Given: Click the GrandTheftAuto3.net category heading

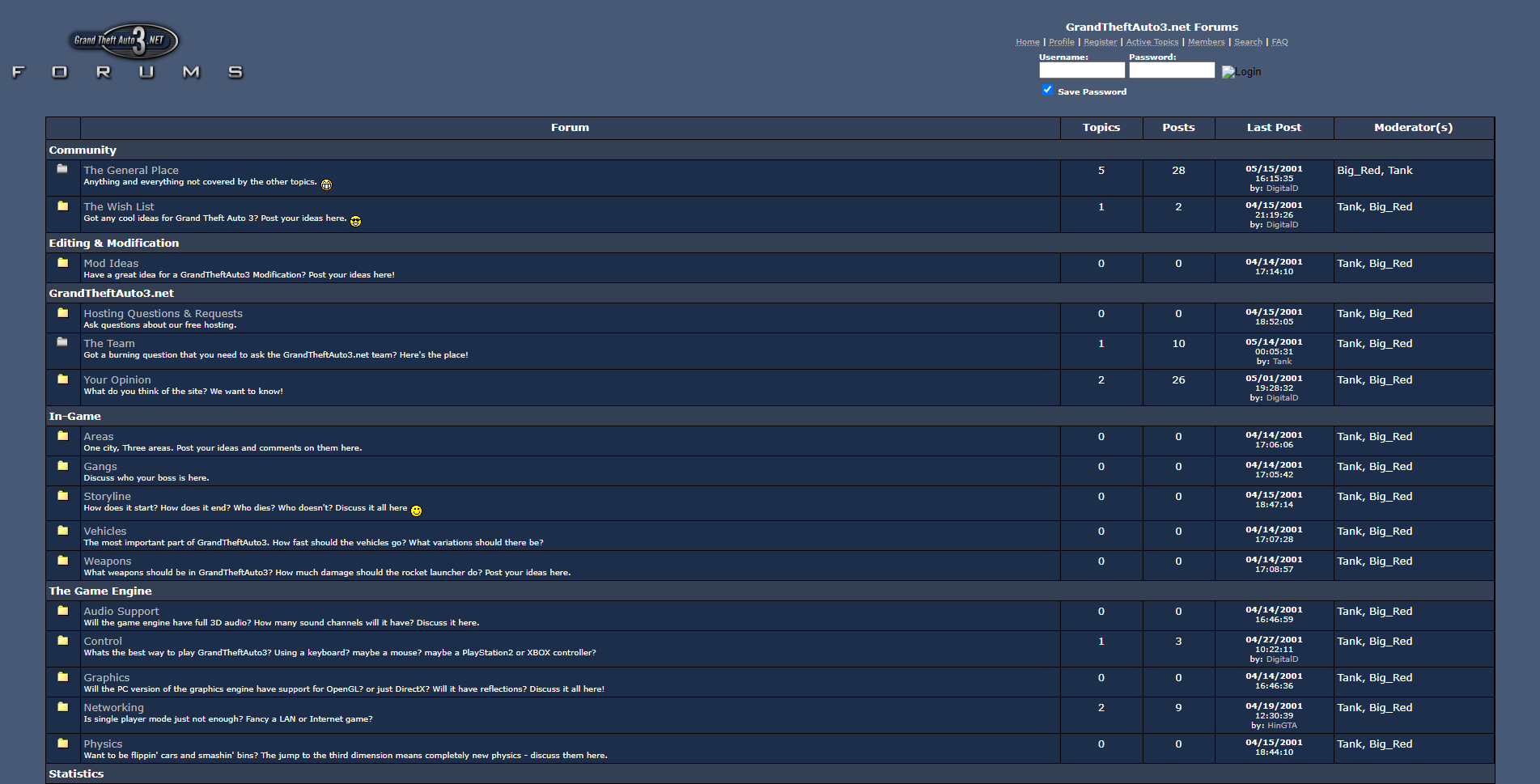Looking at the screenshot, I should tap(112, 293).
